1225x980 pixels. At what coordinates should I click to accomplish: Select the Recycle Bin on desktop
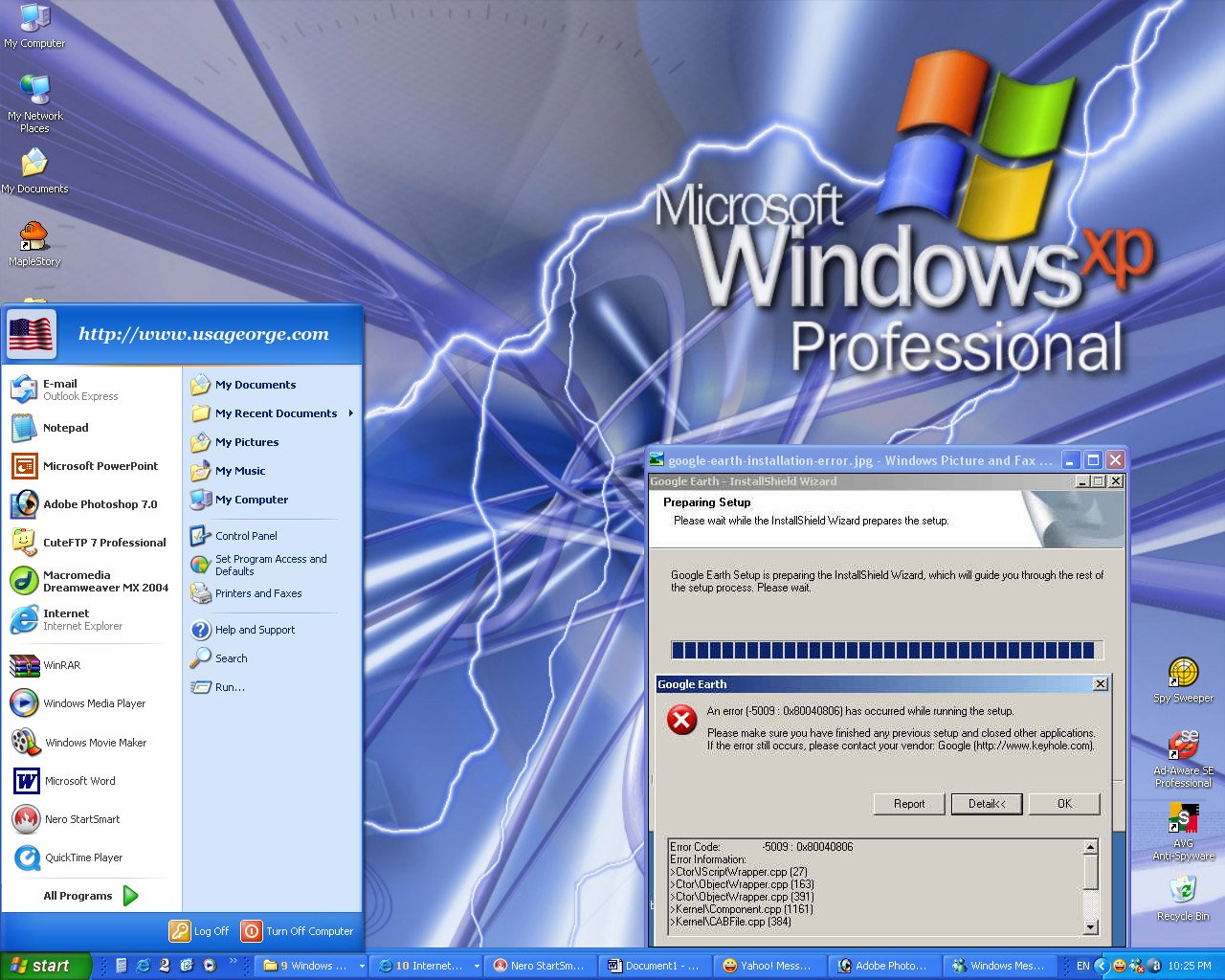(x=1183, y=899)
